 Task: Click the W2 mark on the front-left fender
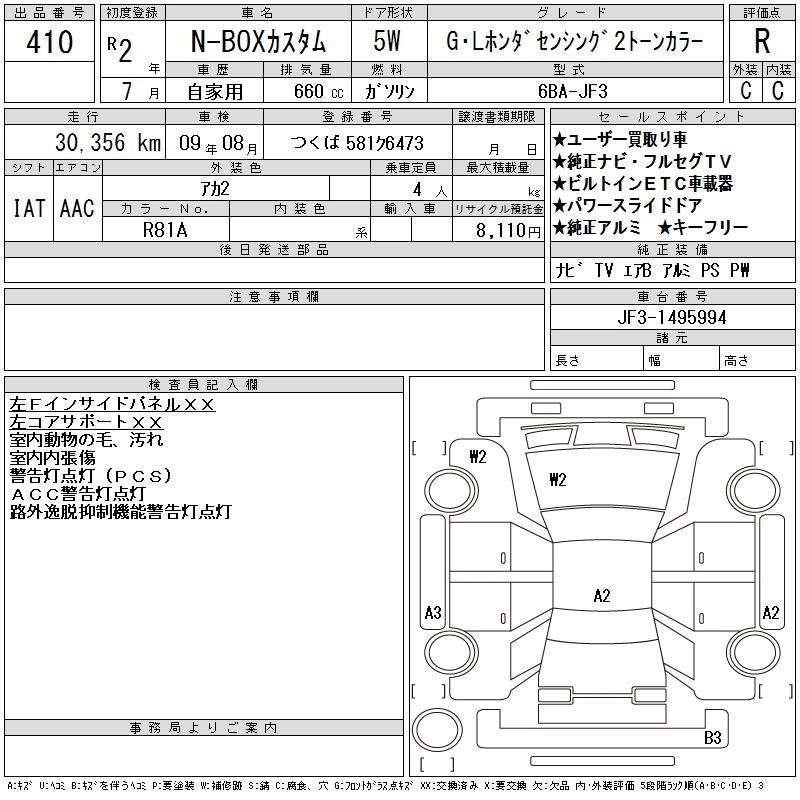[478, 457]
